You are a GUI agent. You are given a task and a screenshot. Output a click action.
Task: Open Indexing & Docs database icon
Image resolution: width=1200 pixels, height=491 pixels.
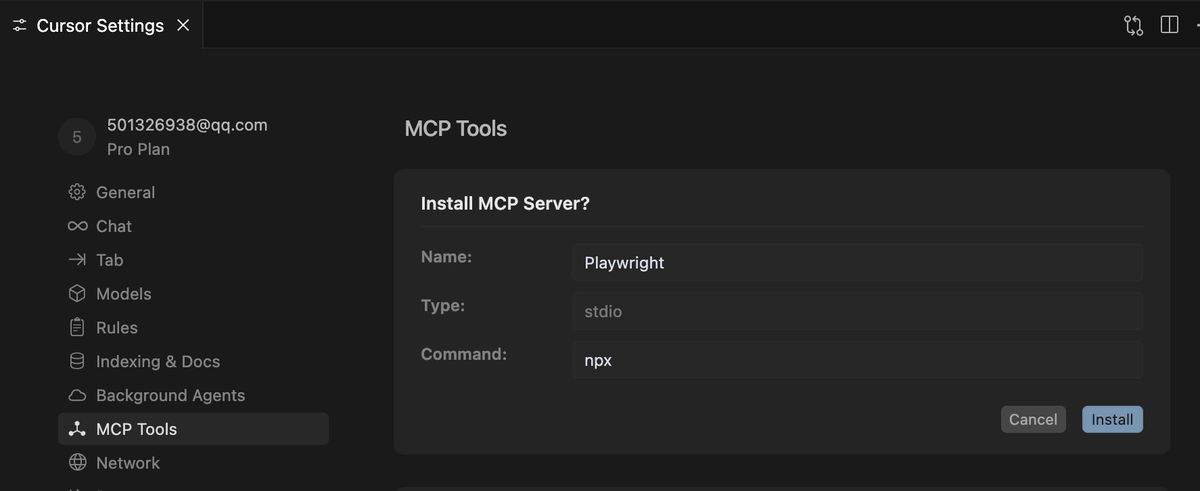pyautogui.click(x=77, y=362)
